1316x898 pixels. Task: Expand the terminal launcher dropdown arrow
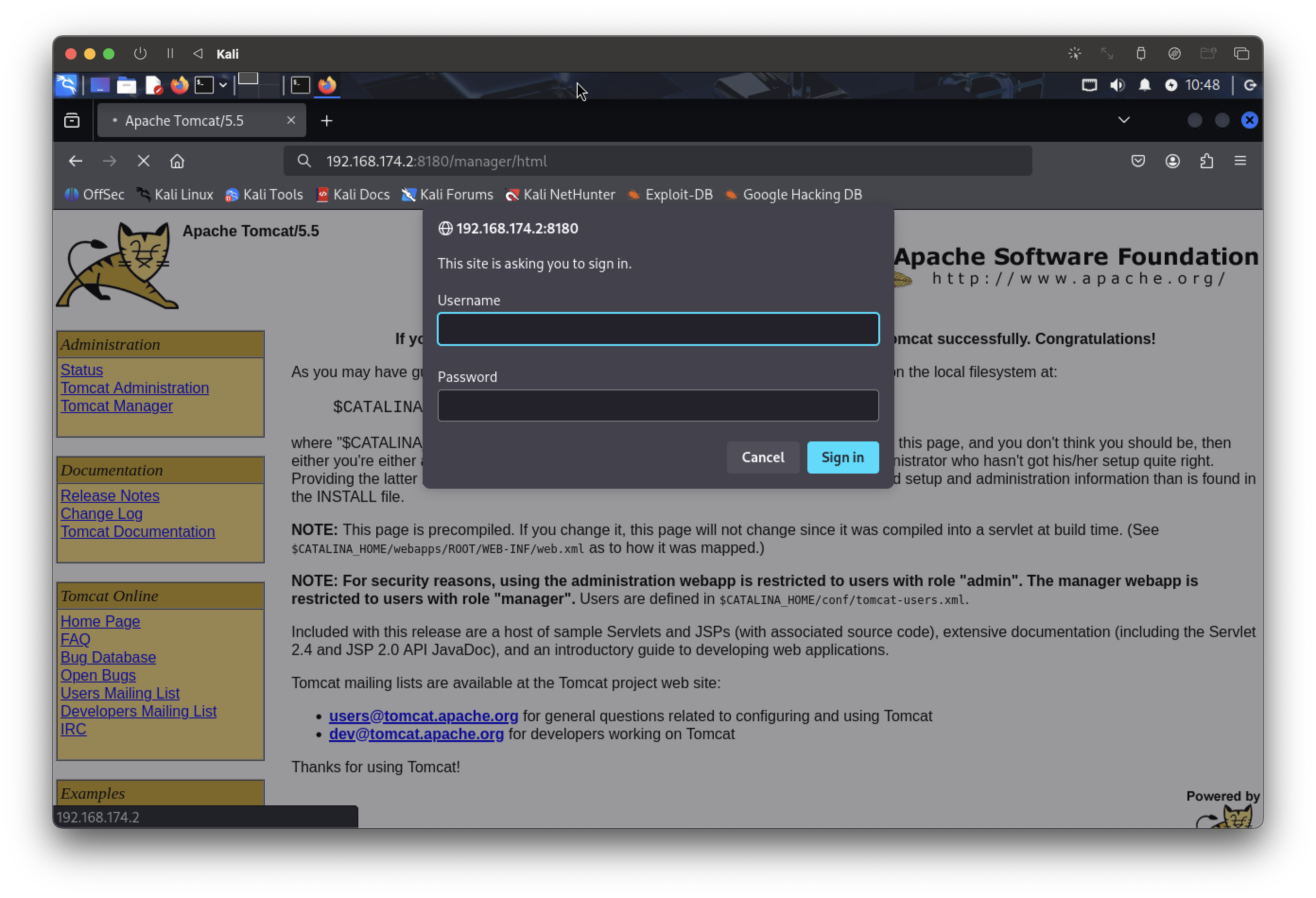pyautogui.click(x=223, y=85)
